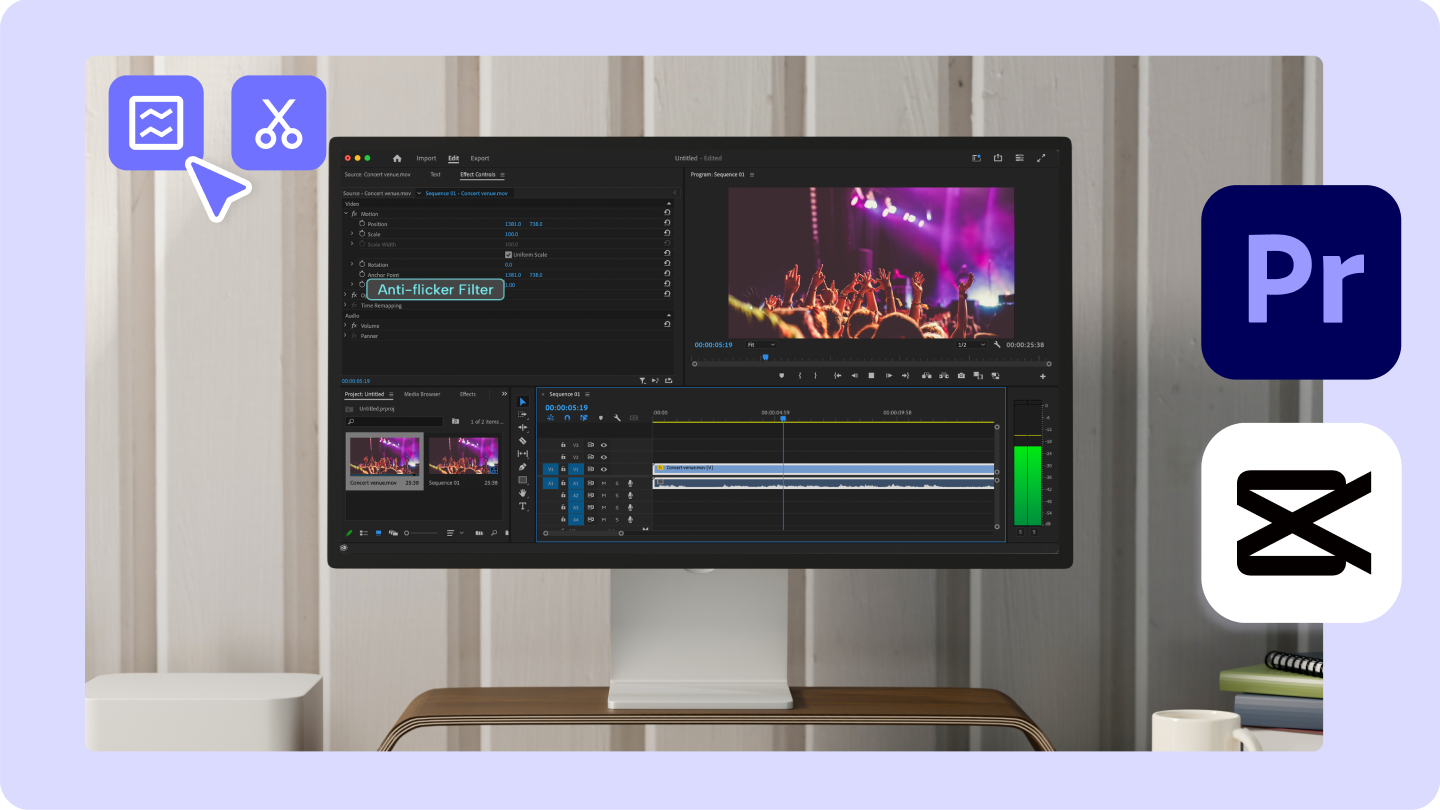Click Find magnifier at project panel bottom
This screenshot has height=810, width=1440.
point(493,533)
